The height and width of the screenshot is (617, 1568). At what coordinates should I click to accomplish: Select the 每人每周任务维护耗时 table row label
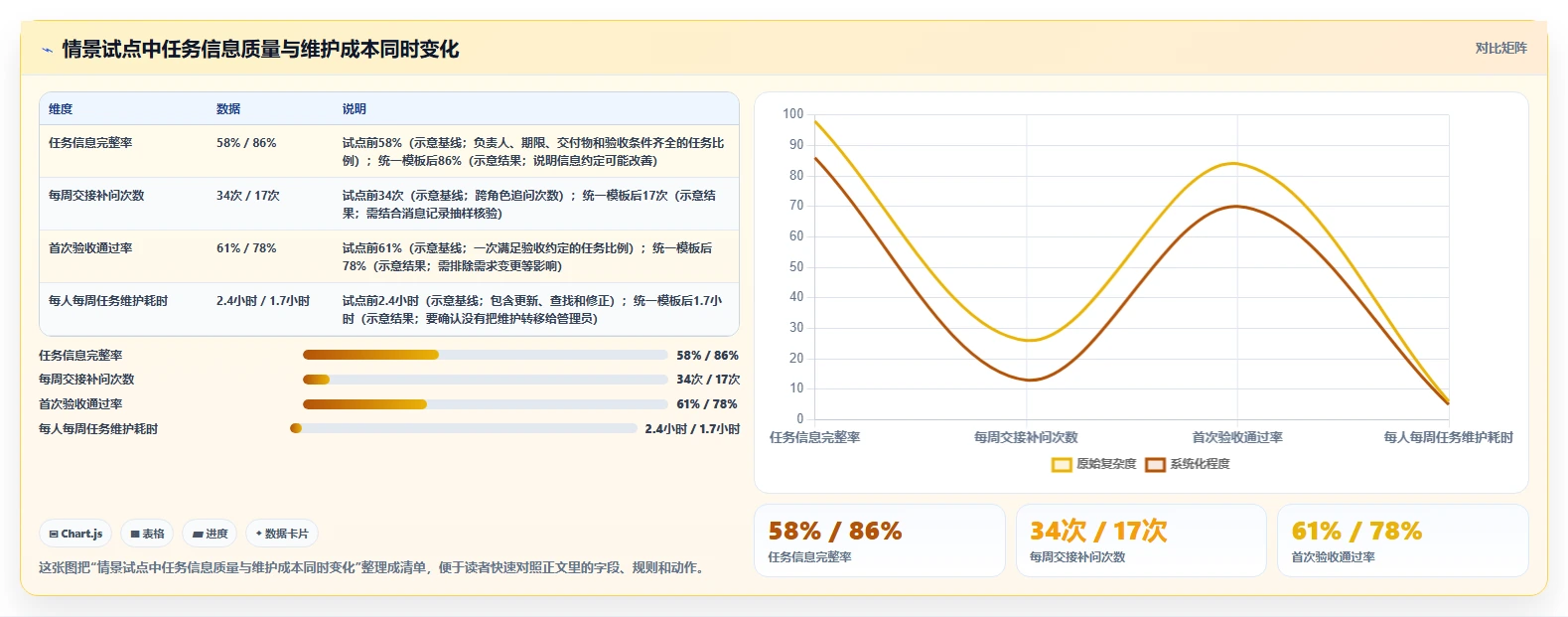pyautogui.click(x=108, y=301)
